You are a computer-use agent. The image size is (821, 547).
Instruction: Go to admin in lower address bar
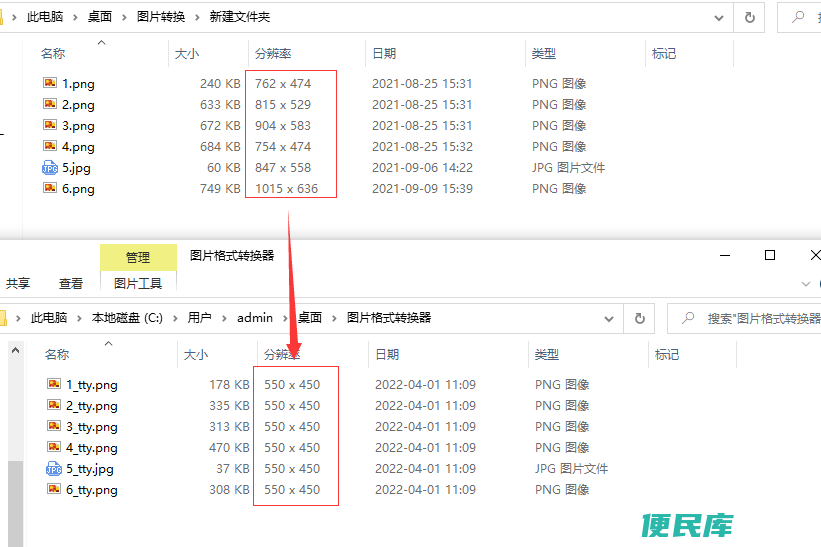tap(254, 318)
